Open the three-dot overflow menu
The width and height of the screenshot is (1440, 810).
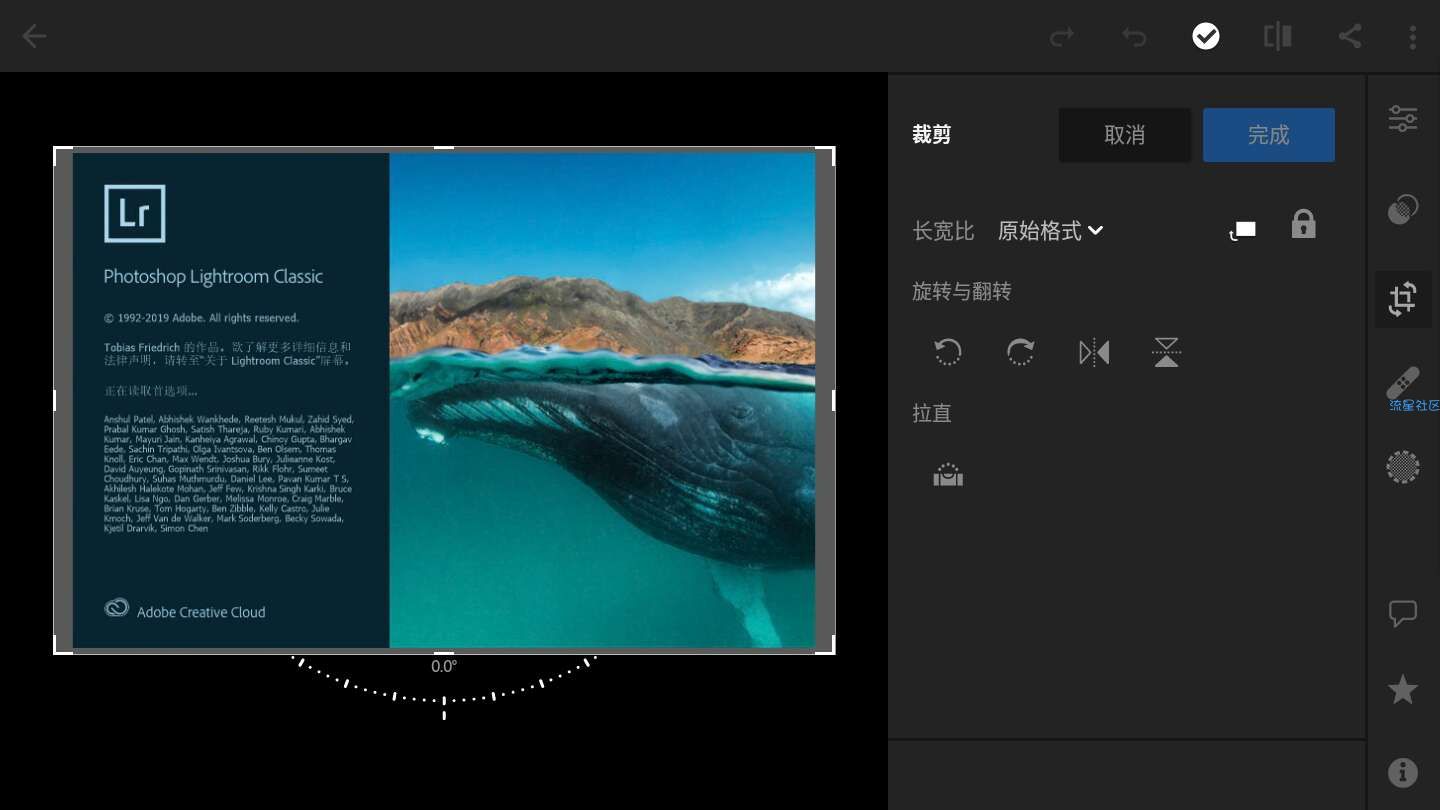[x=1412, y=37]
